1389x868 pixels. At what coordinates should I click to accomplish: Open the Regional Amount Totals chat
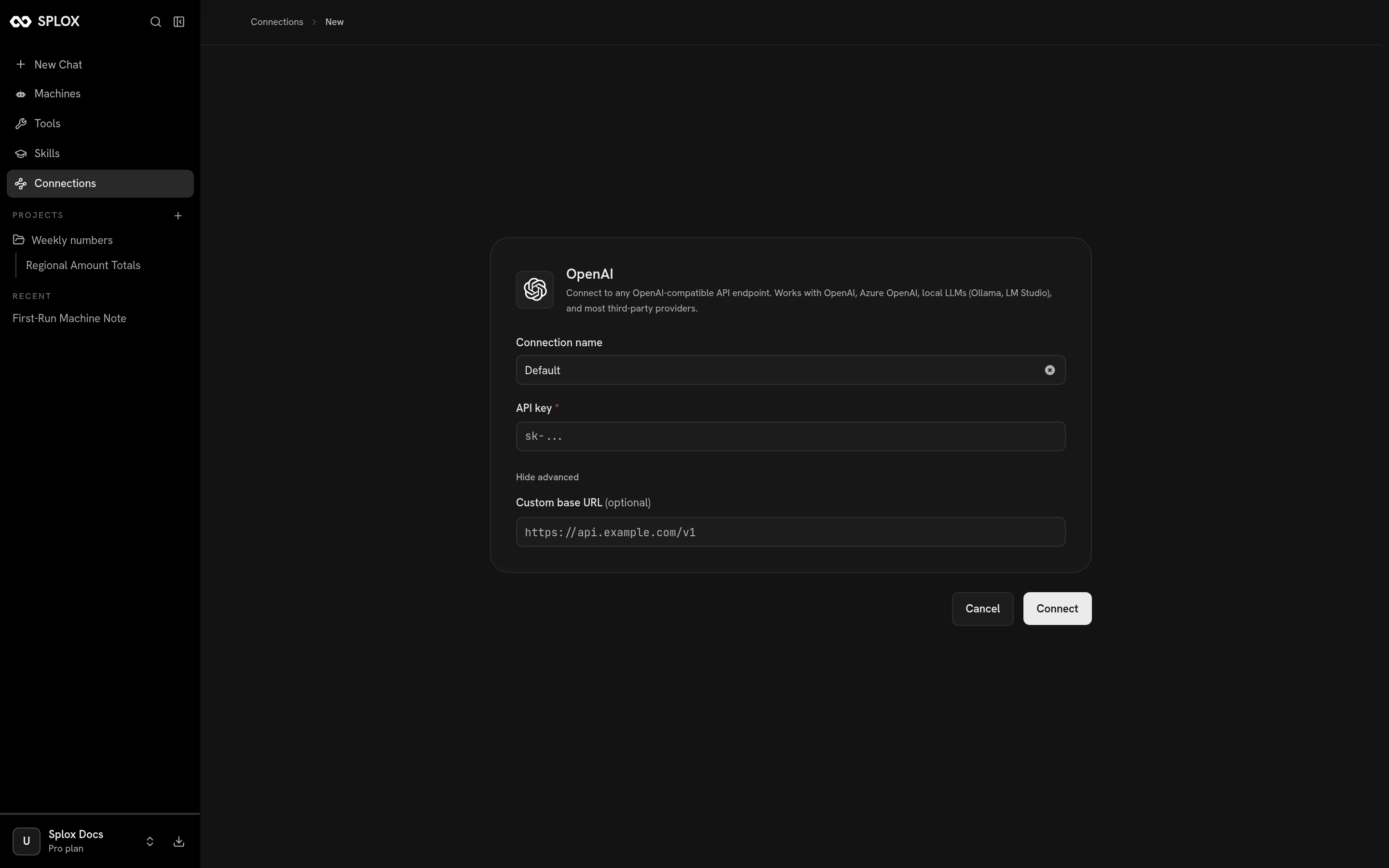83,265
